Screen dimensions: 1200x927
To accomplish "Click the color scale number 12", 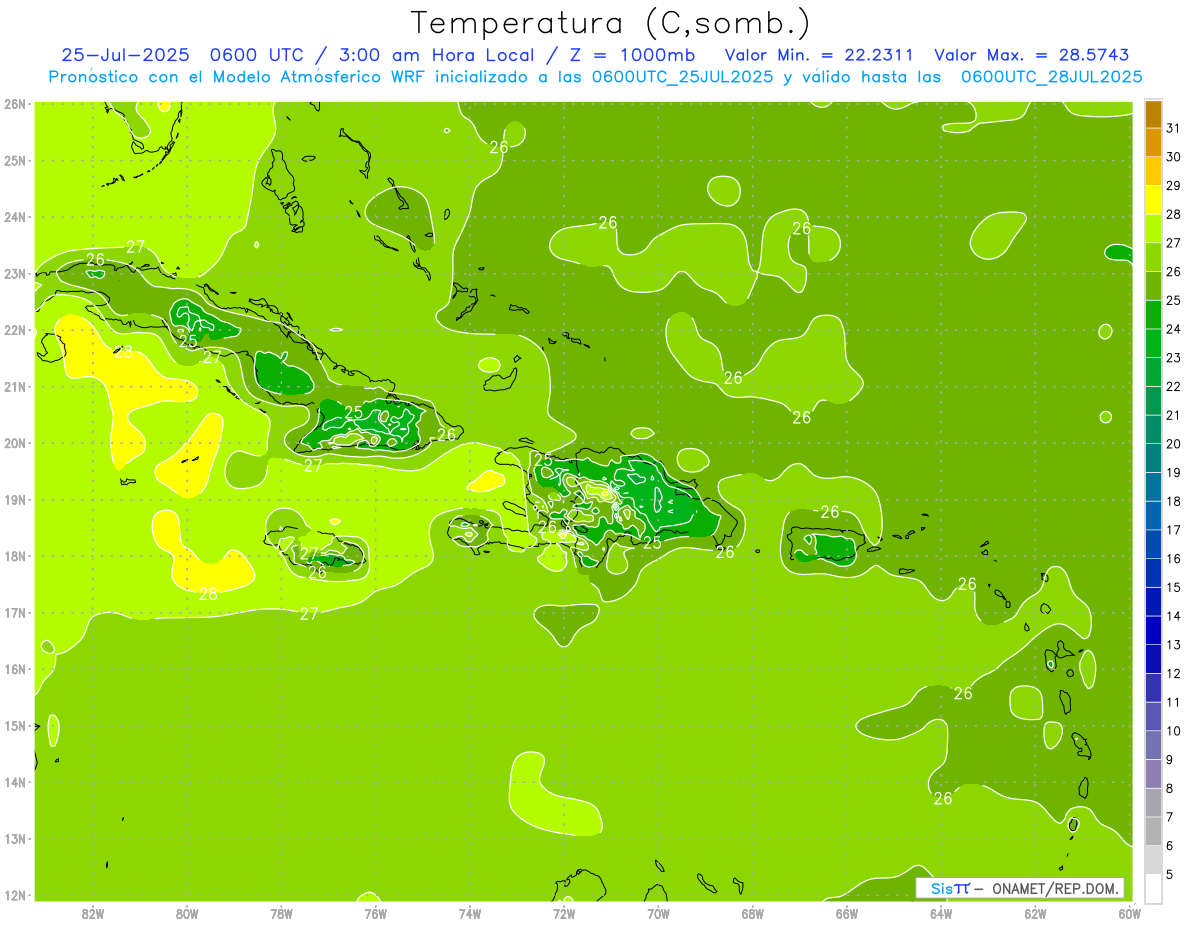I will [1173, 673].
